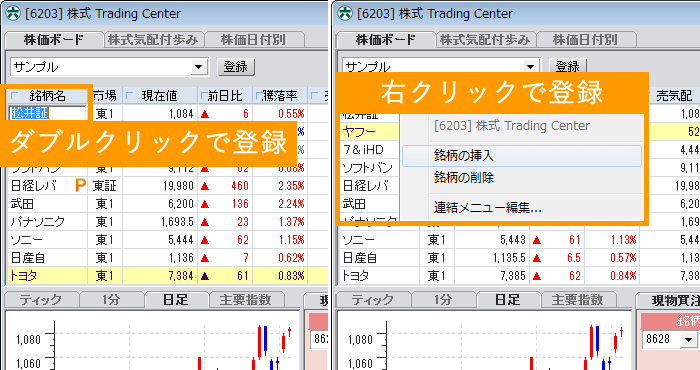Screen dimensions: 700x370
Task: Click the dark triangle in the highlighted トヨタ row
Action: 205,276
